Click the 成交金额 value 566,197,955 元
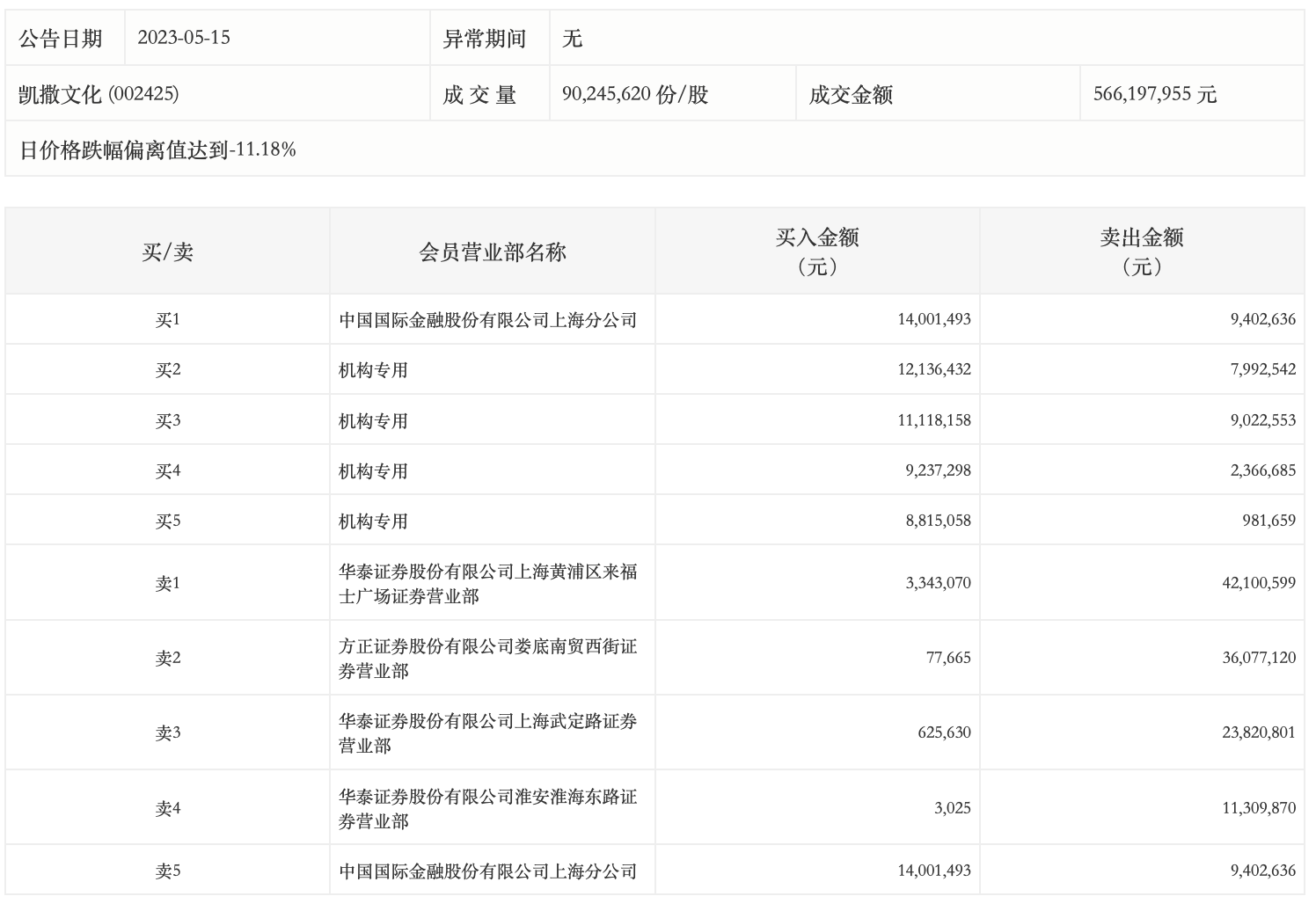This screenshot has width=1316, height=911. [1154, 94]
